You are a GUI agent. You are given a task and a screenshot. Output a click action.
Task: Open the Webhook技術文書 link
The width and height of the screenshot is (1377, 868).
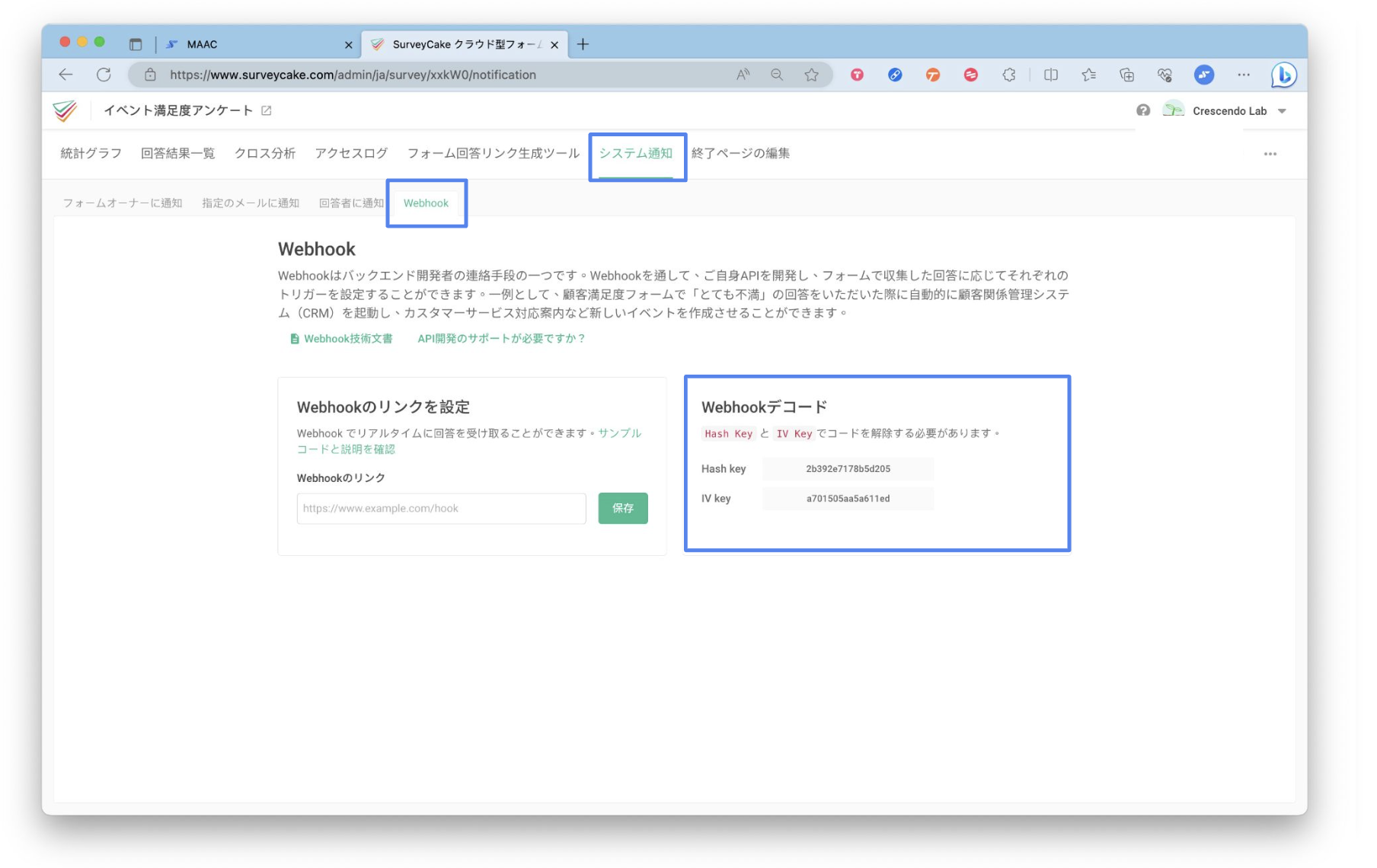[341, 339]
